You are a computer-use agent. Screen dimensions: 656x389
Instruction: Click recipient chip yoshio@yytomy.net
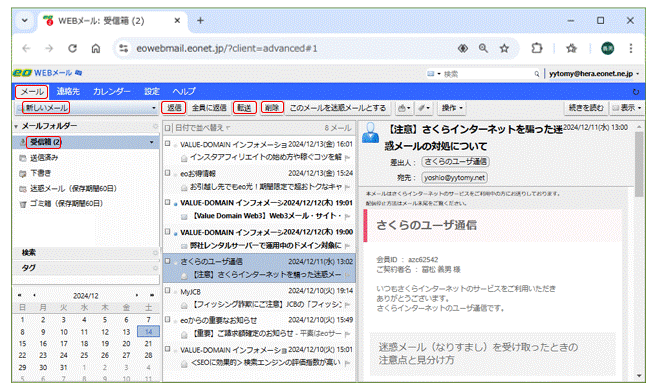click(454, 178)
